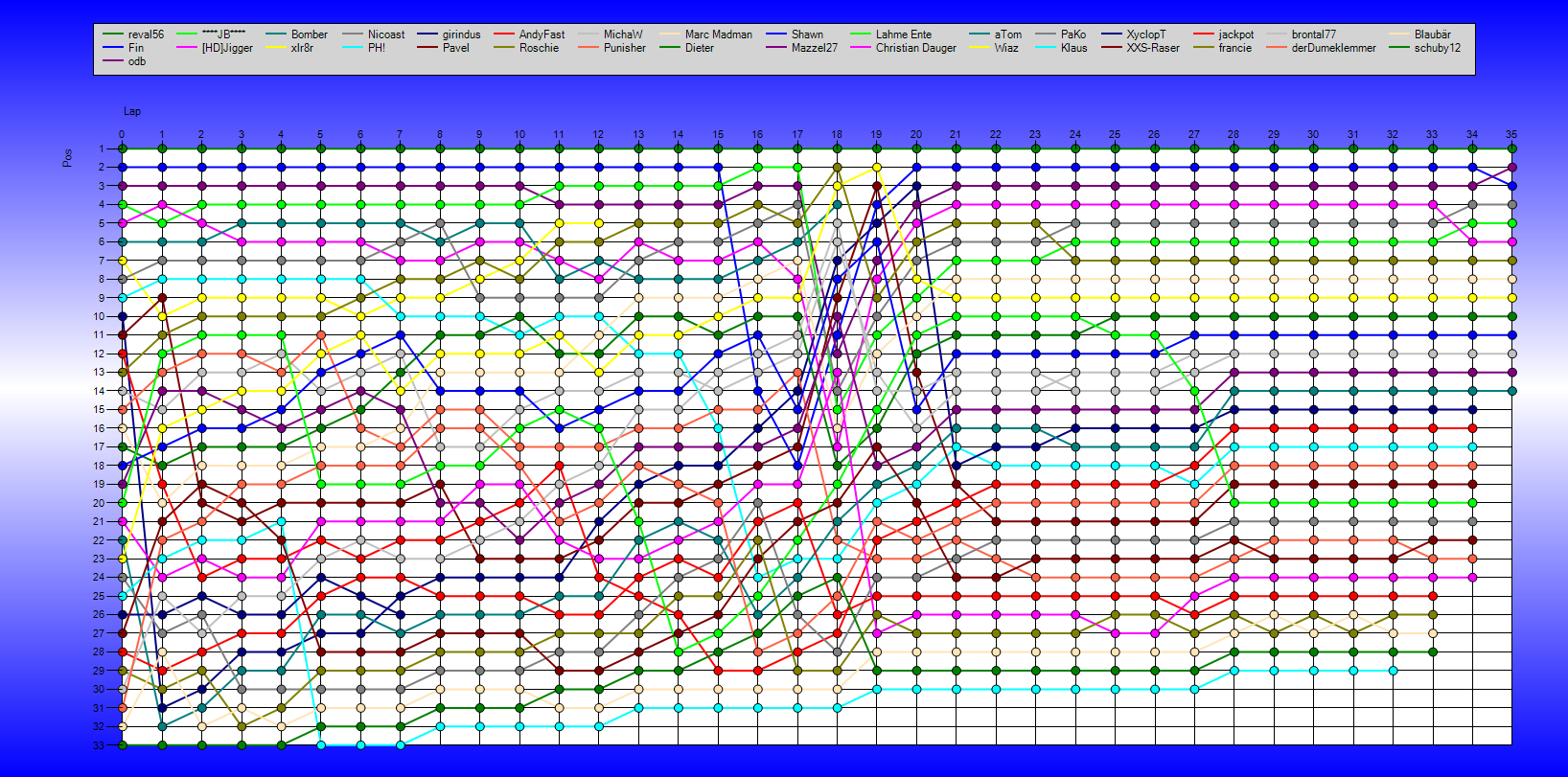Select the Lahme Ente legend entry
The image size is (1568, 777).
[891, 34]
